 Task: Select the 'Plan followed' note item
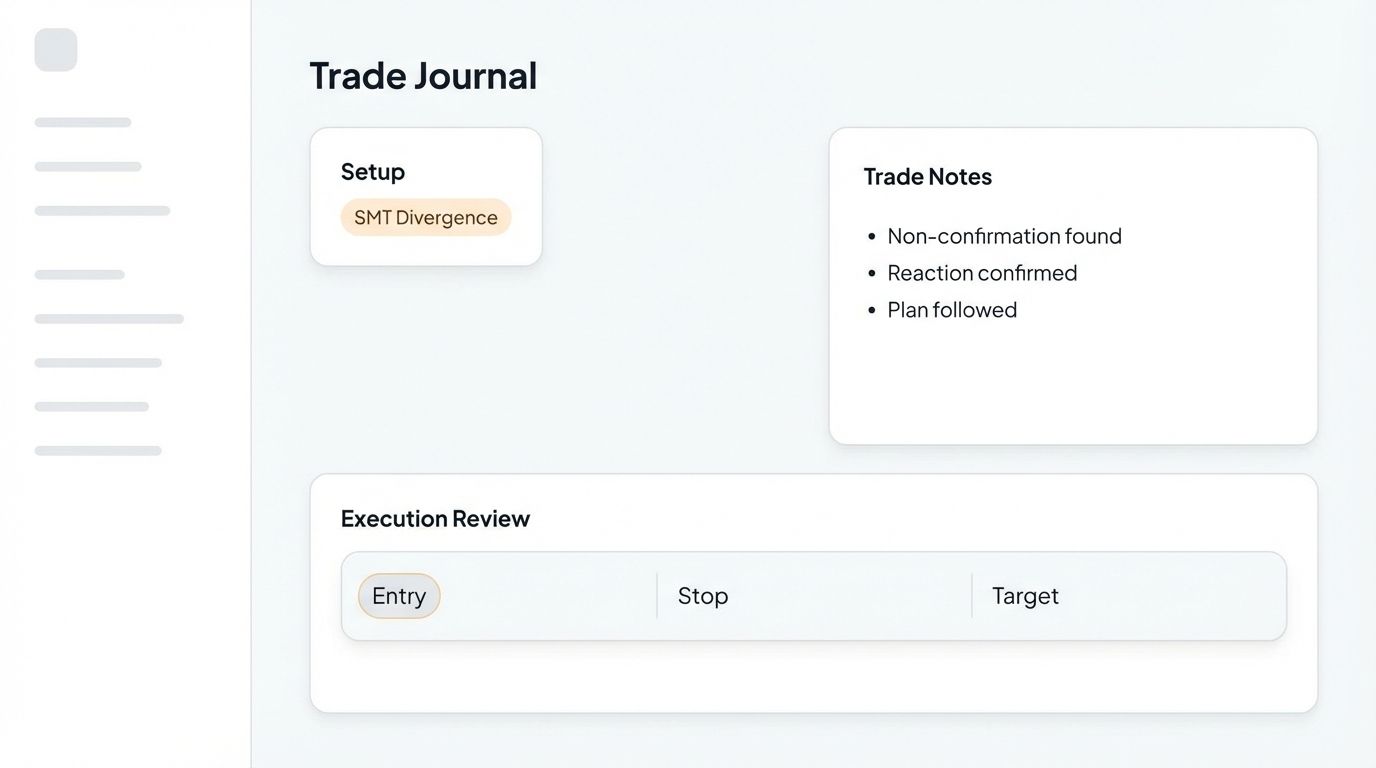click(952, 310)
